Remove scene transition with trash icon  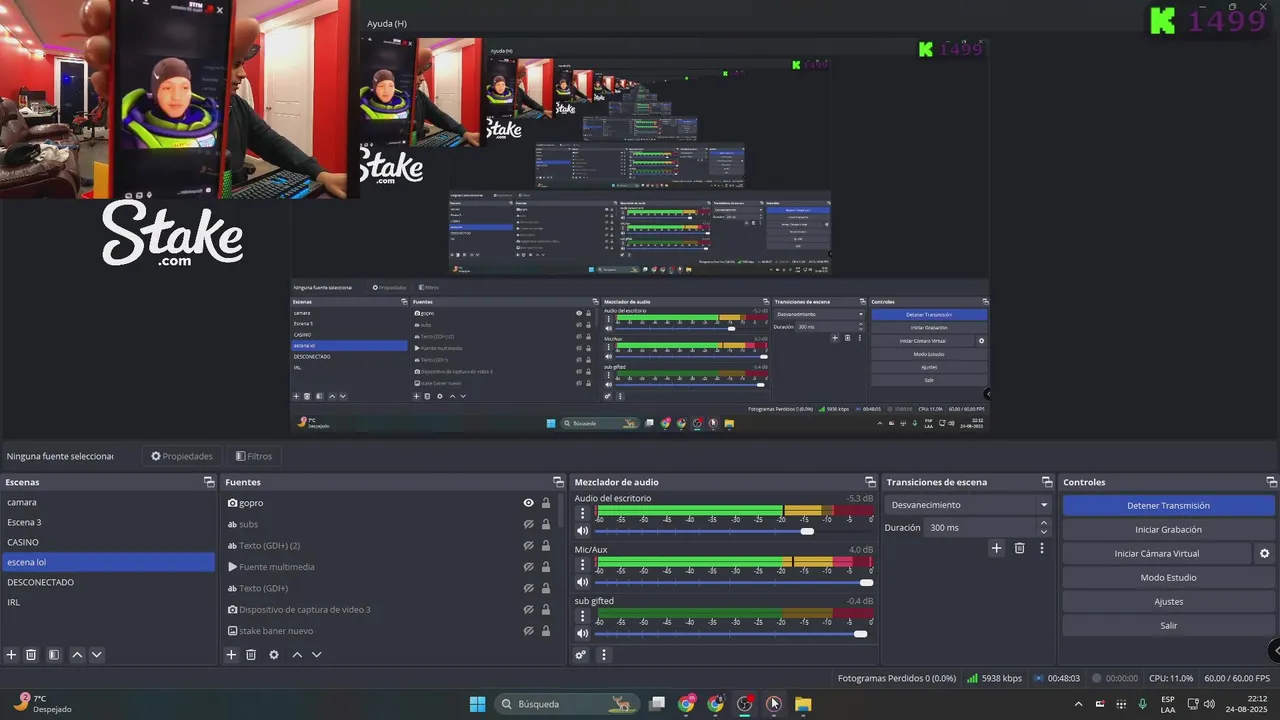point(1020,548)
